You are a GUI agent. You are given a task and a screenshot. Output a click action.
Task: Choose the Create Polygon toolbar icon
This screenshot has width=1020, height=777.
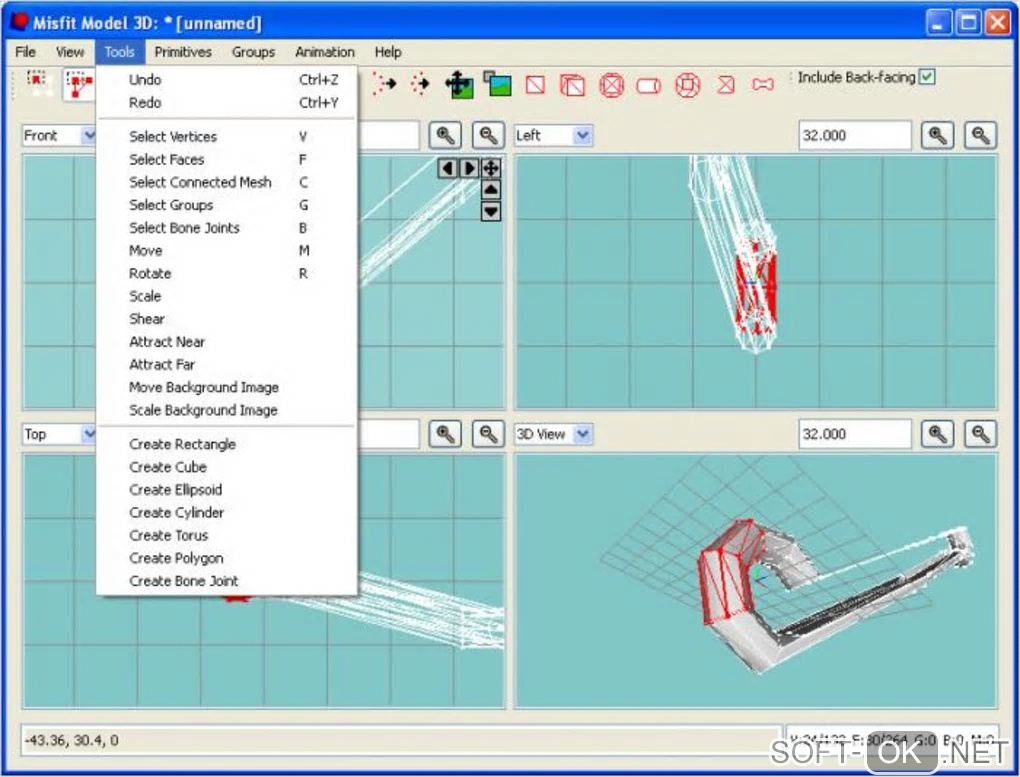(726, 85)
